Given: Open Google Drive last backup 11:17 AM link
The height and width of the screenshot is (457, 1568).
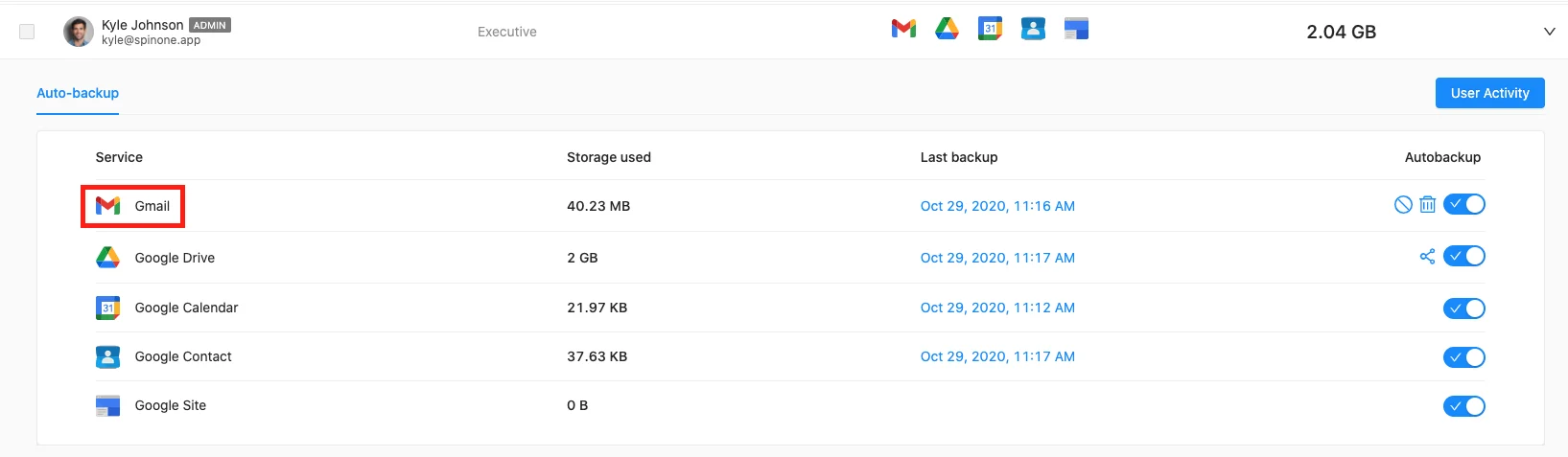Looking at the screenshot, I should 997,258.
